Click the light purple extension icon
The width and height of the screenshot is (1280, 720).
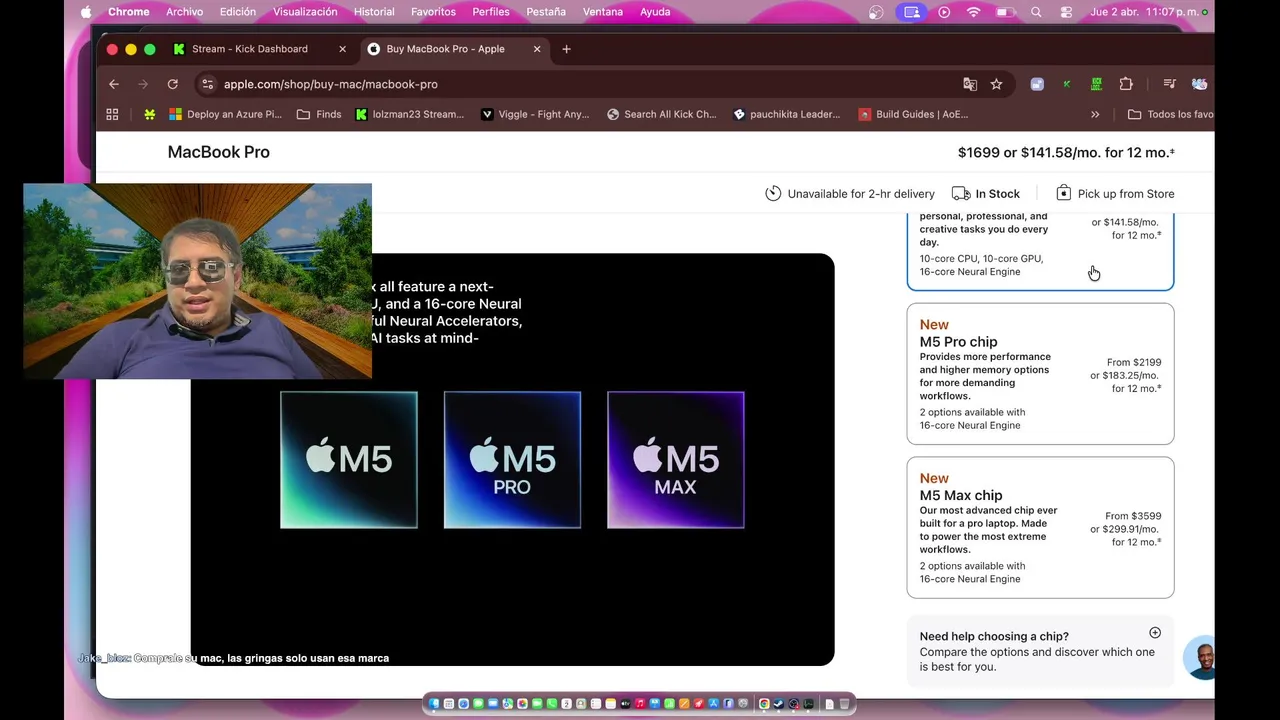(1037, 84)
